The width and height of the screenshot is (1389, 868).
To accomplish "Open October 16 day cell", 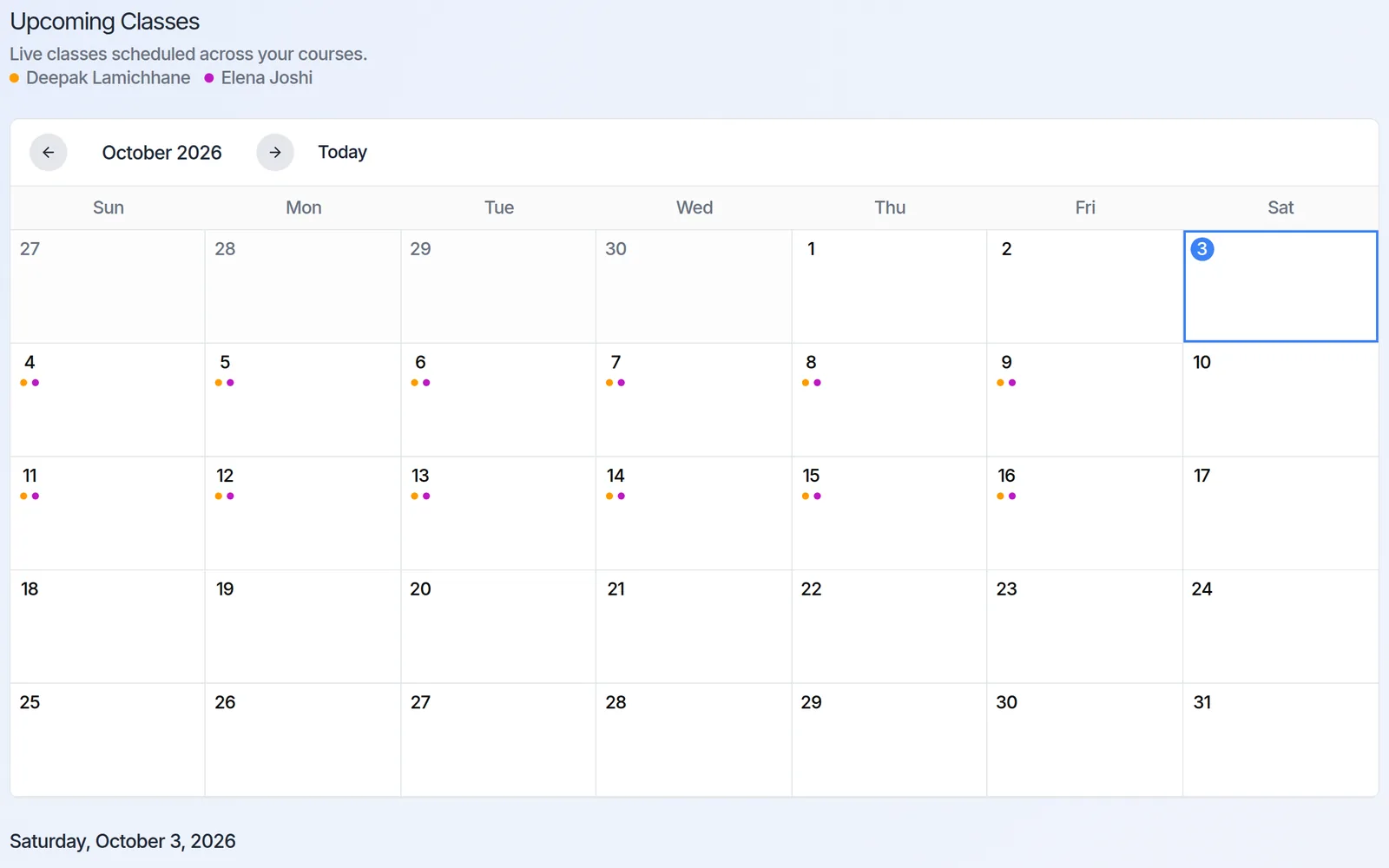I will pyautogui.click(x=1084, y=514).
